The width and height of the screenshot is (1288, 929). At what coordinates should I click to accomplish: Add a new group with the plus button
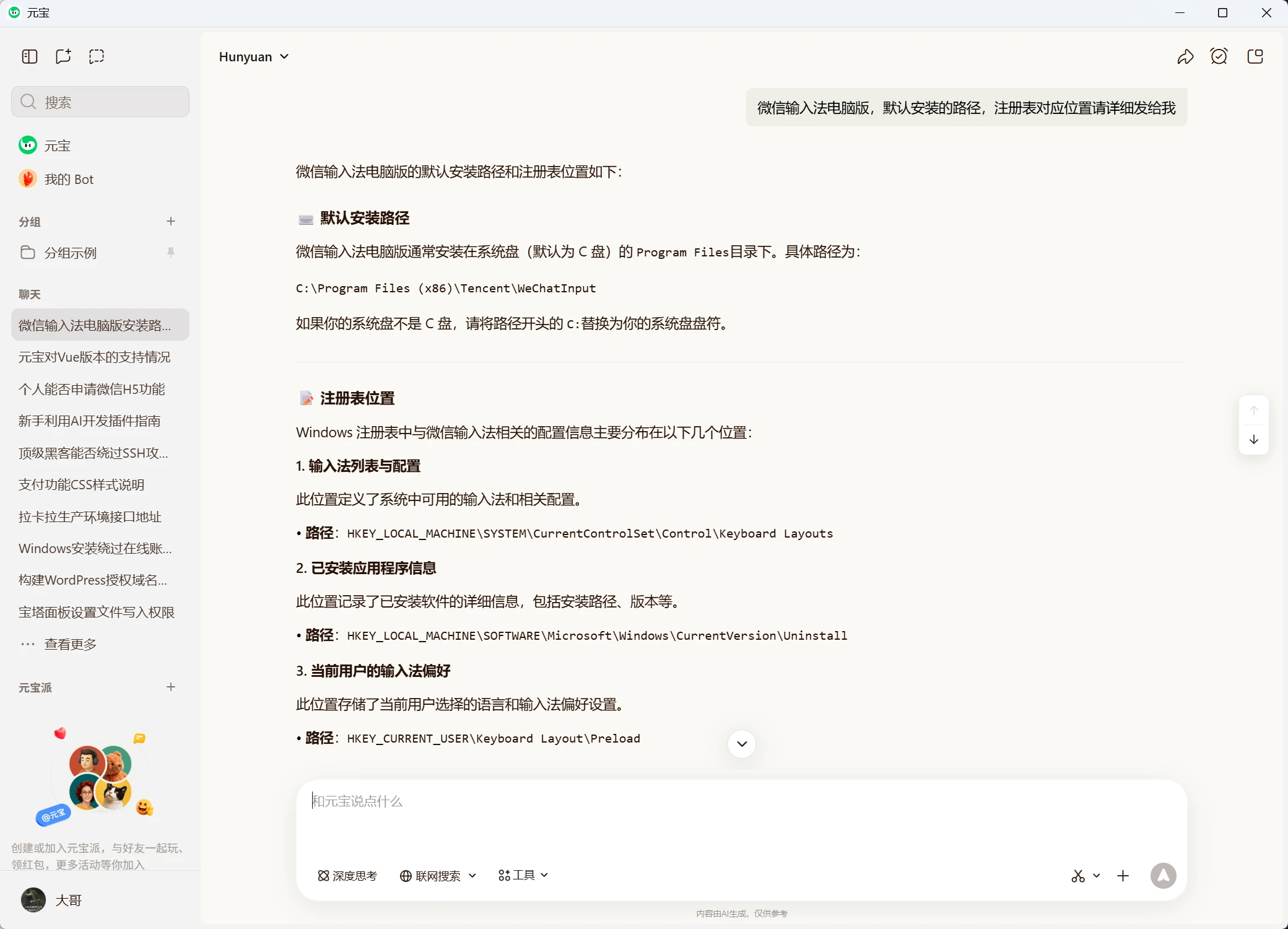171,221
